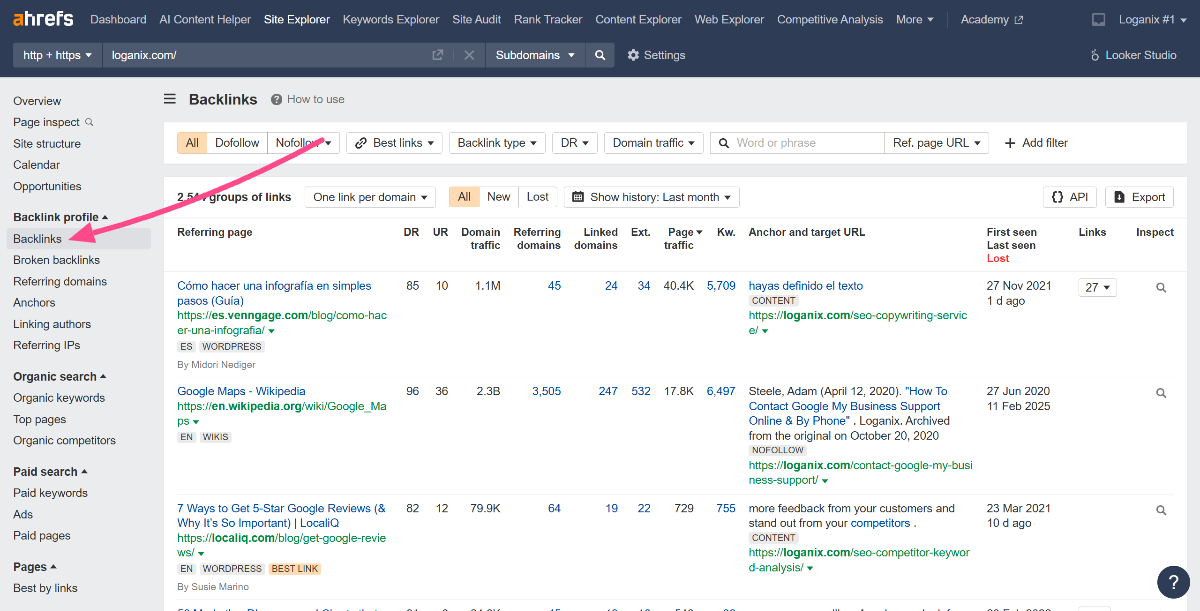
Task: Open the http + https protocol dropdown
Action: pyautogui.click(x=58, y=55)
